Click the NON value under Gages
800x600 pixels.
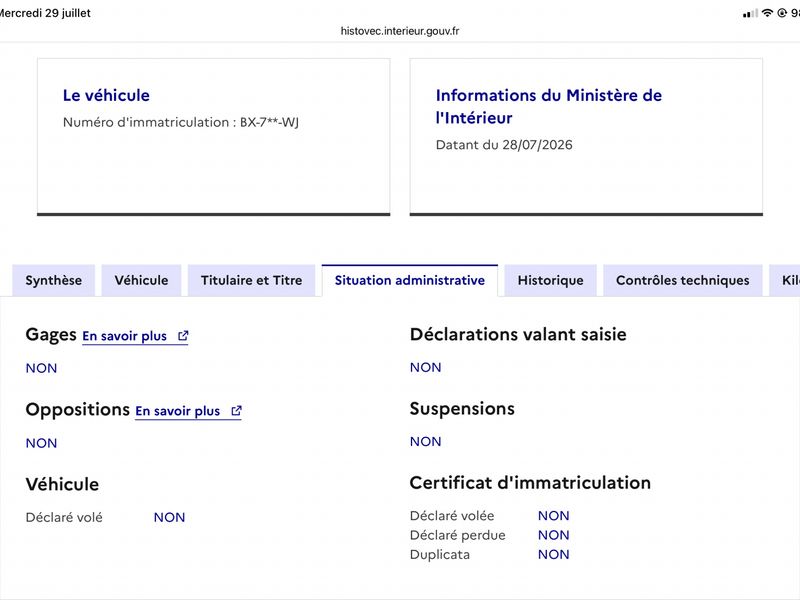41,368
